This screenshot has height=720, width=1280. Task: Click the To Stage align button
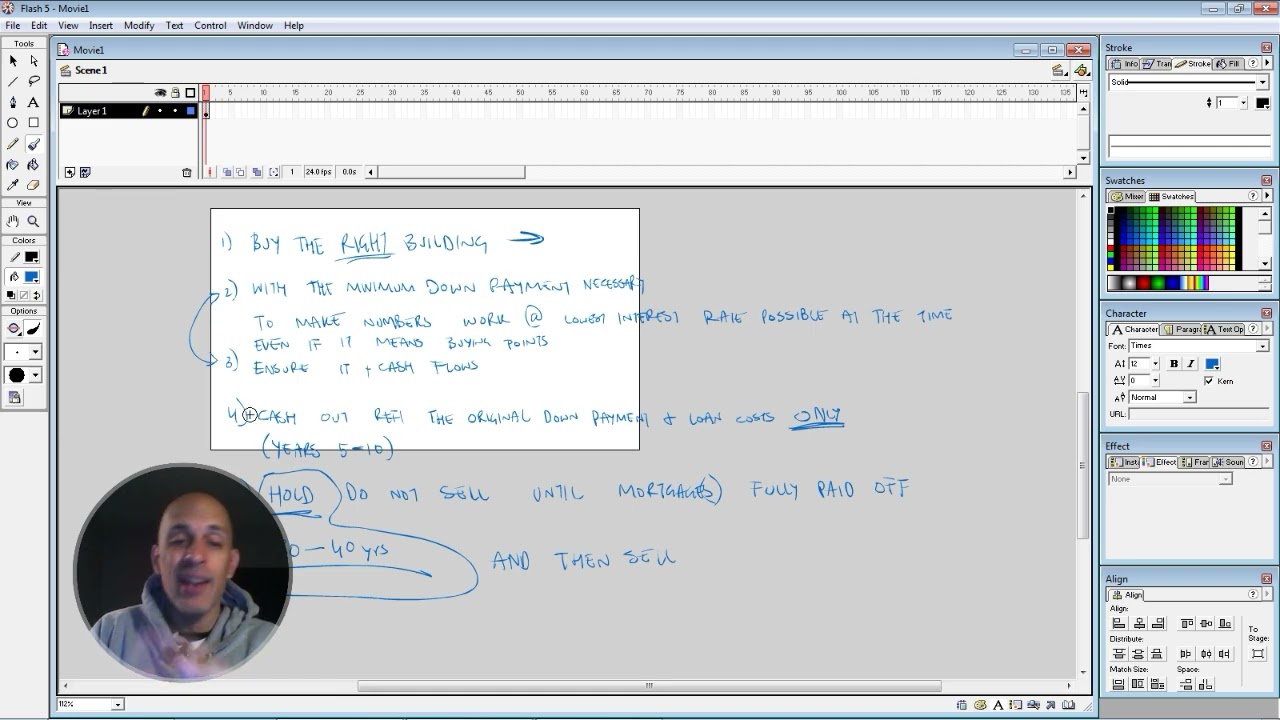[1258, 653]
